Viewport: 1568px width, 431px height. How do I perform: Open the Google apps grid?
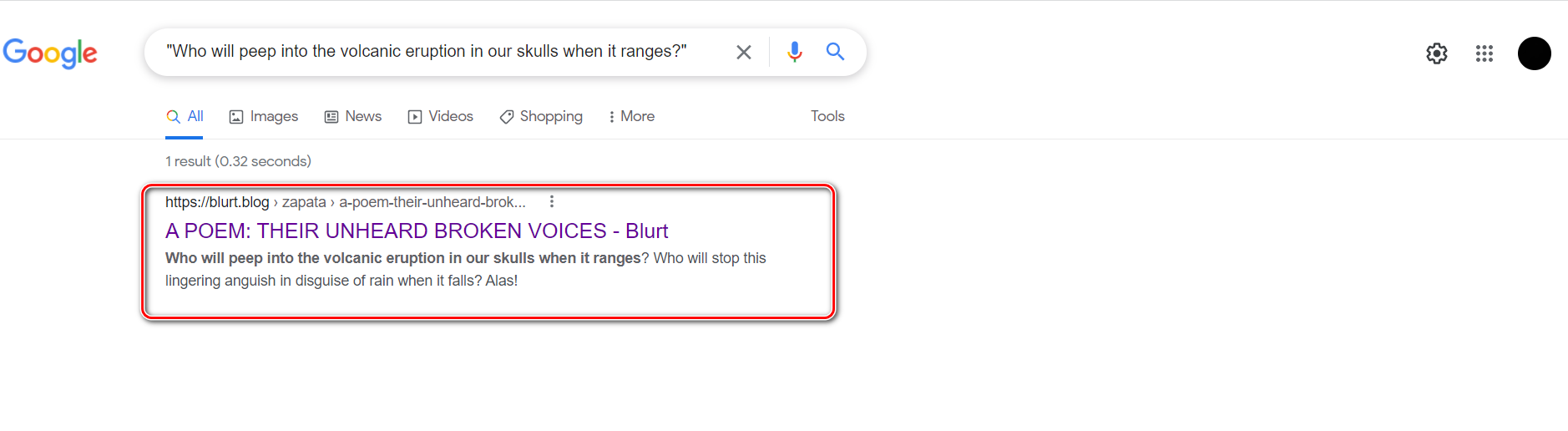point(1484,53)
